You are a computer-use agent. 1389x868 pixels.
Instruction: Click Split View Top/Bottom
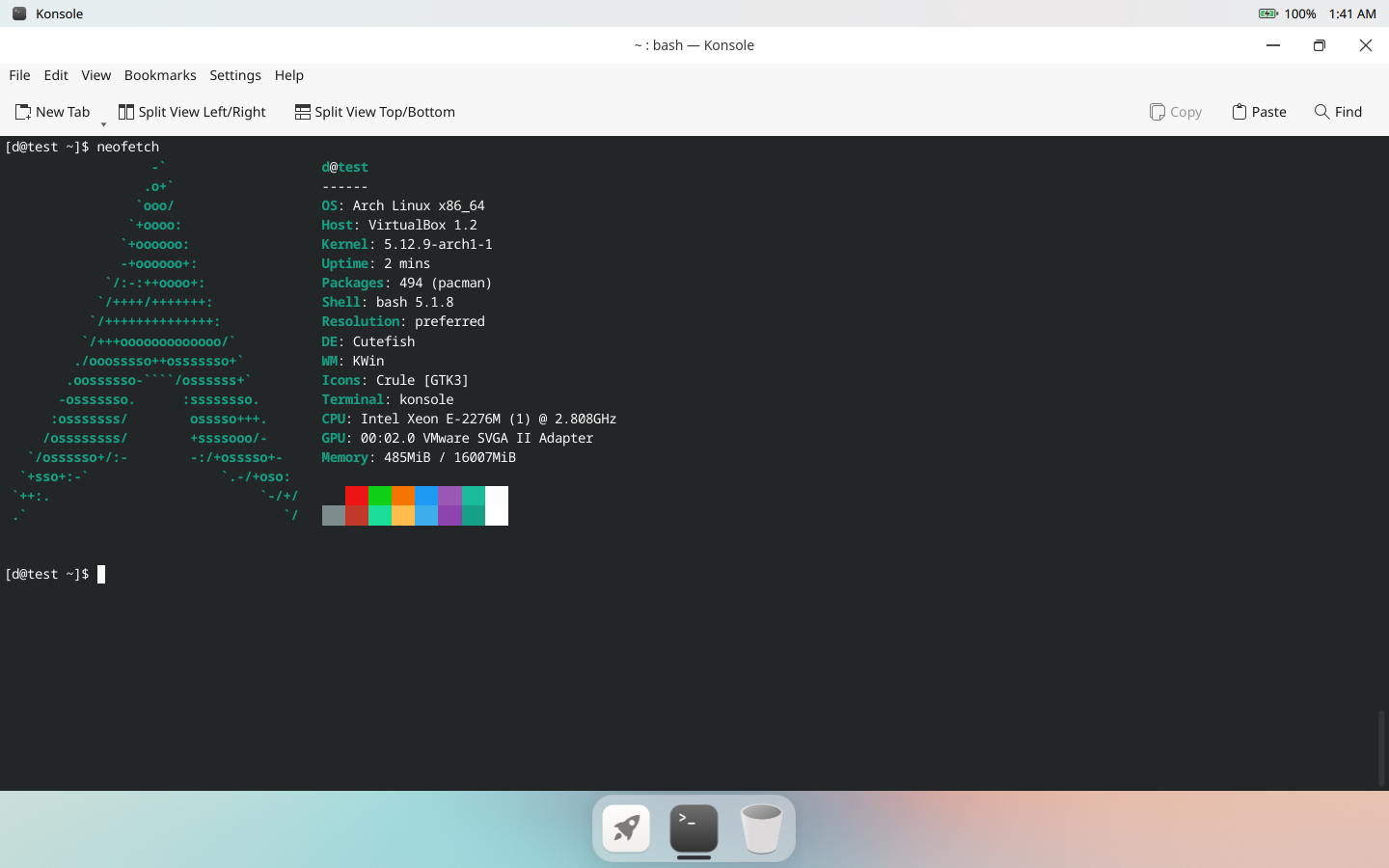374,112
